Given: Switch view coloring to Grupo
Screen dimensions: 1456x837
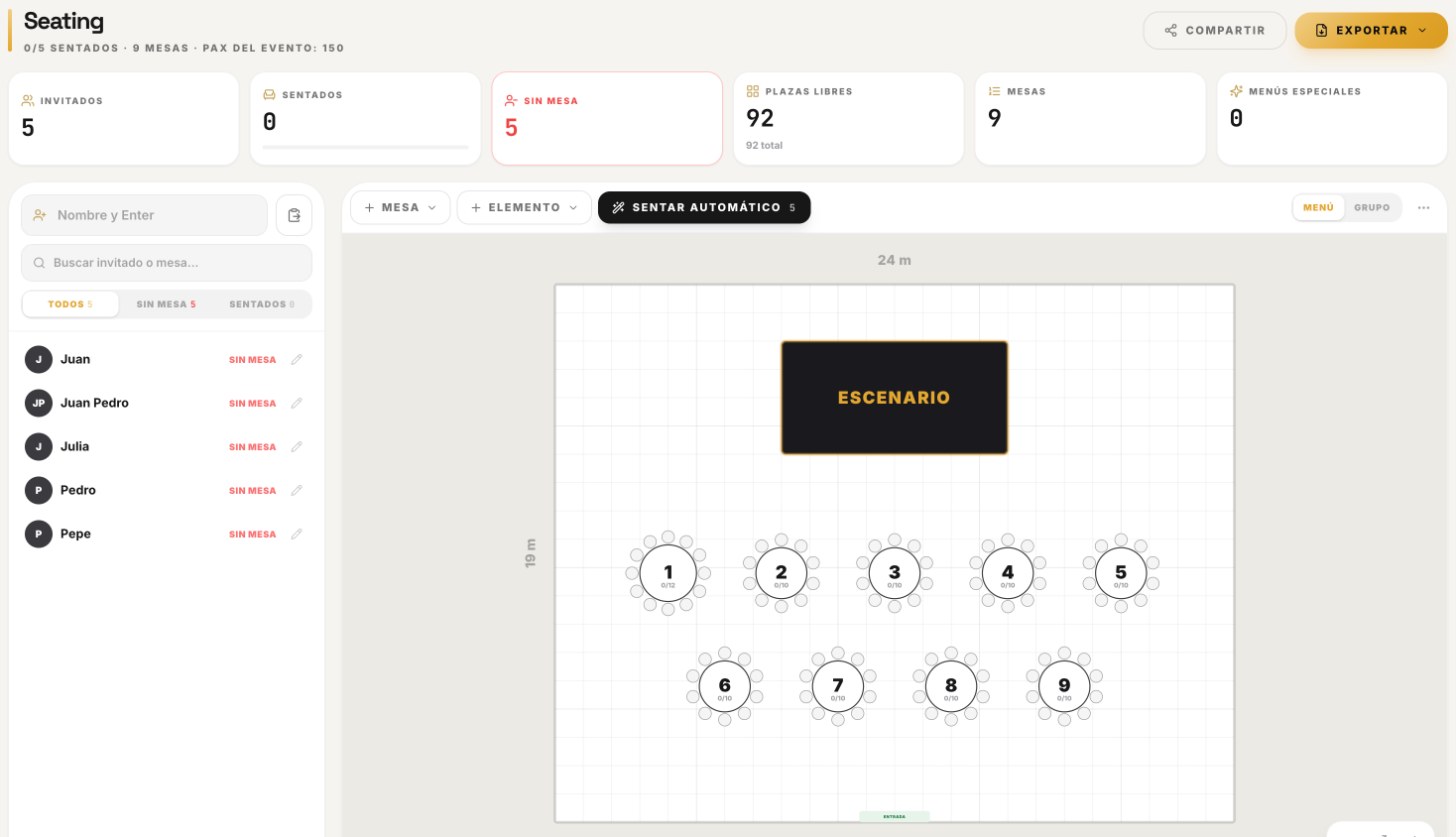Looking at the screenshot, I should pyautogui.click(x=1372, y=208).
